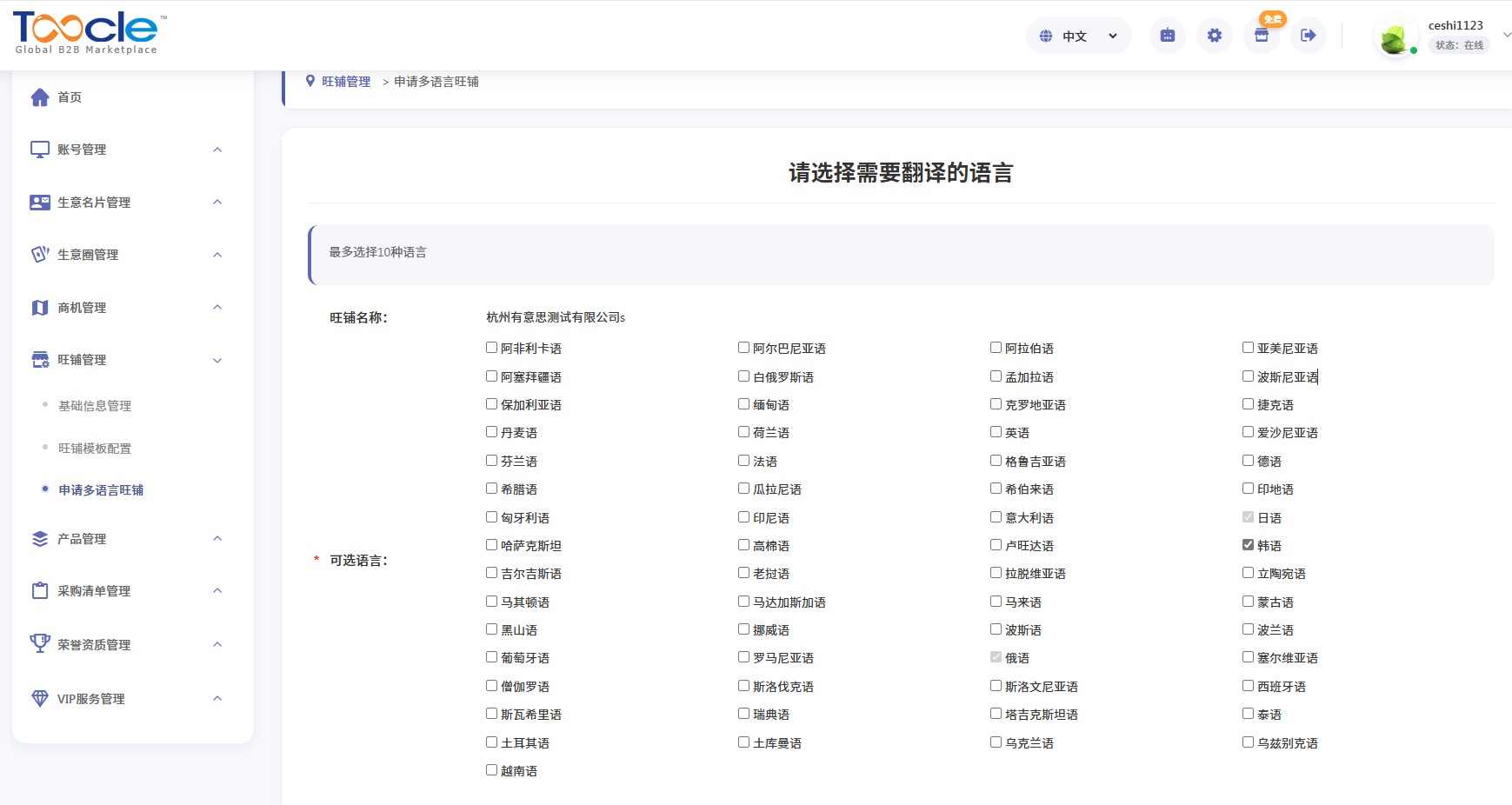Expand the 账号管理 chevron
Image resolution: width=1512 pixels, height=805 pixels.
tap(217, 150)
